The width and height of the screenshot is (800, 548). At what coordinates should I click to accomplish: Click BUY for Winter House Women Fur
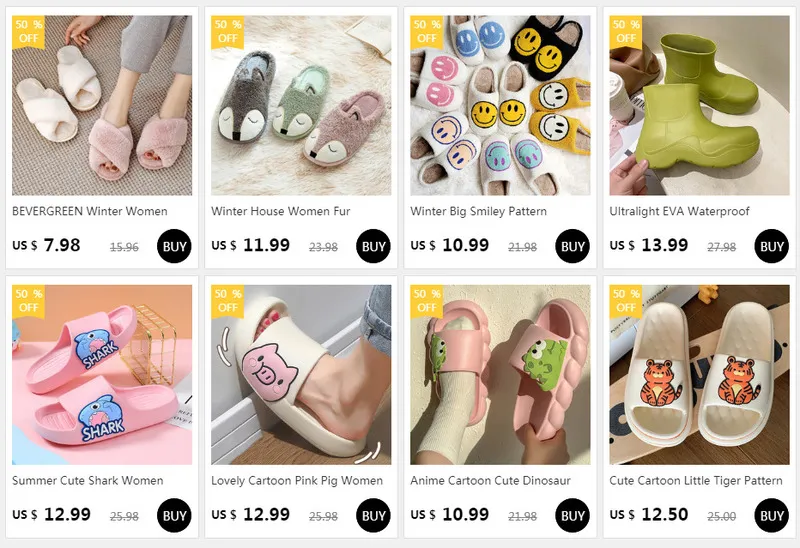pos(373,246)
